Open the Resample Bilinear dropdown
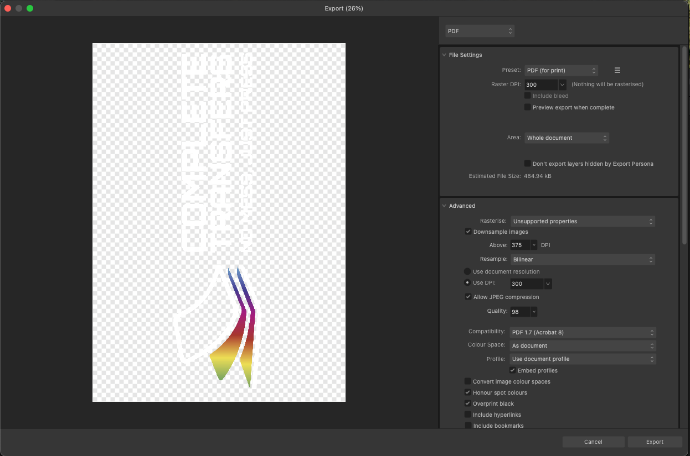 (583, 260)
